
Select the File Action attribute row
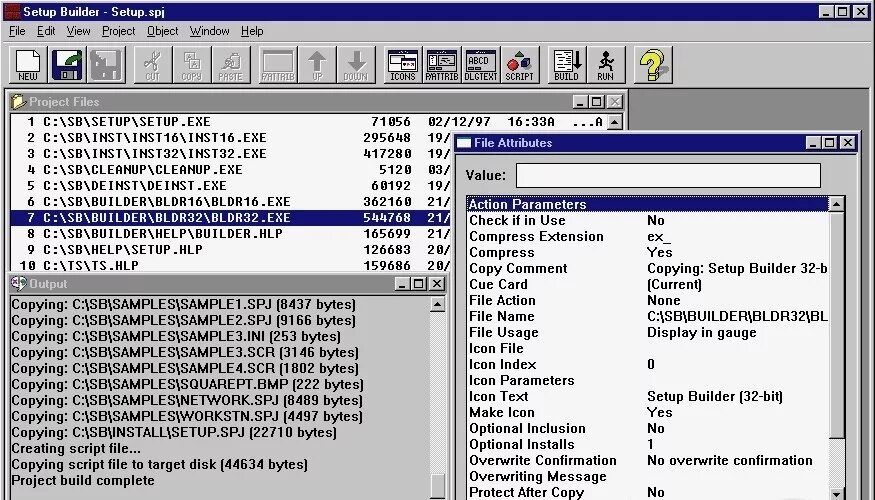click(648, 301)
